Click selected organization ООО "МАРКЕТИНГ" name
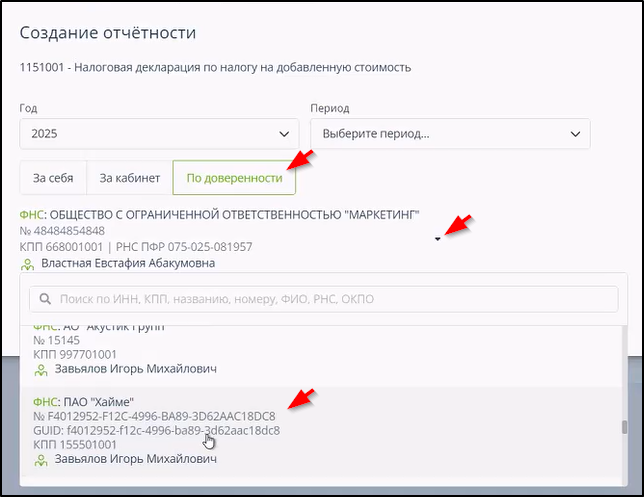Screen dimensions: 644x497 tap(234, 215)
